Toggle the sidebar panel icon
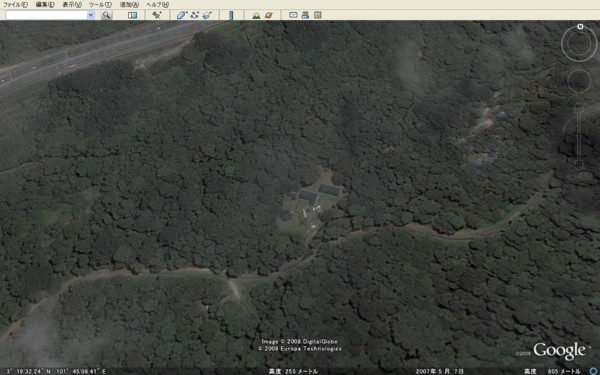The width and height of the screenshot is (600, 375). tap(132, 15)
